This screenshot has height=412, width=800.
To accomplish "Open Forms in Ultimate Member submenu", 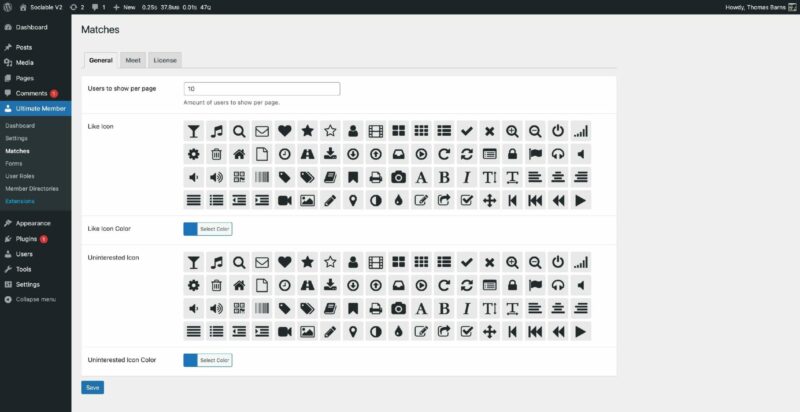I will (x=14, y=164).
